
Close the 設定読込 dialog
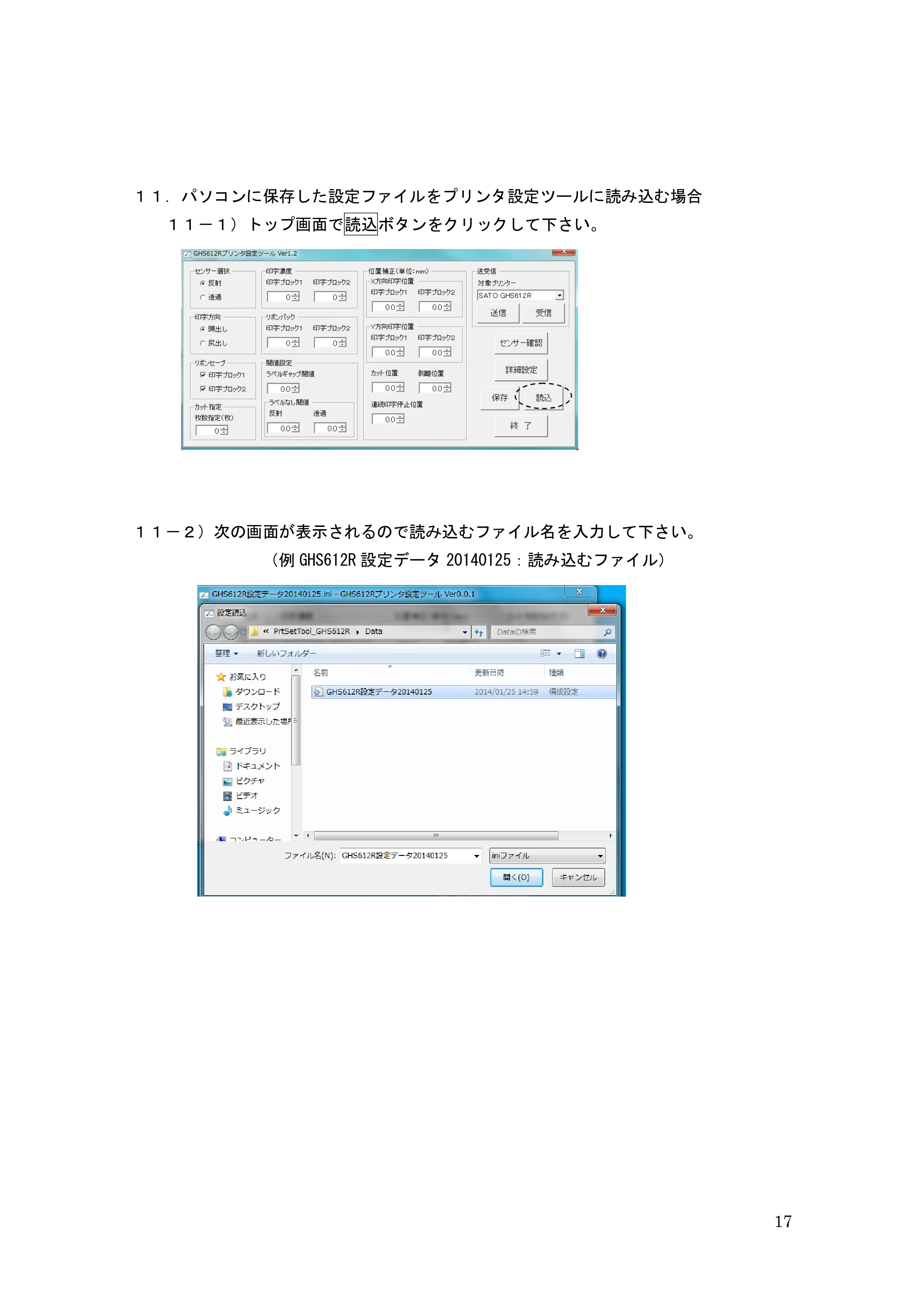click(602, 610)
